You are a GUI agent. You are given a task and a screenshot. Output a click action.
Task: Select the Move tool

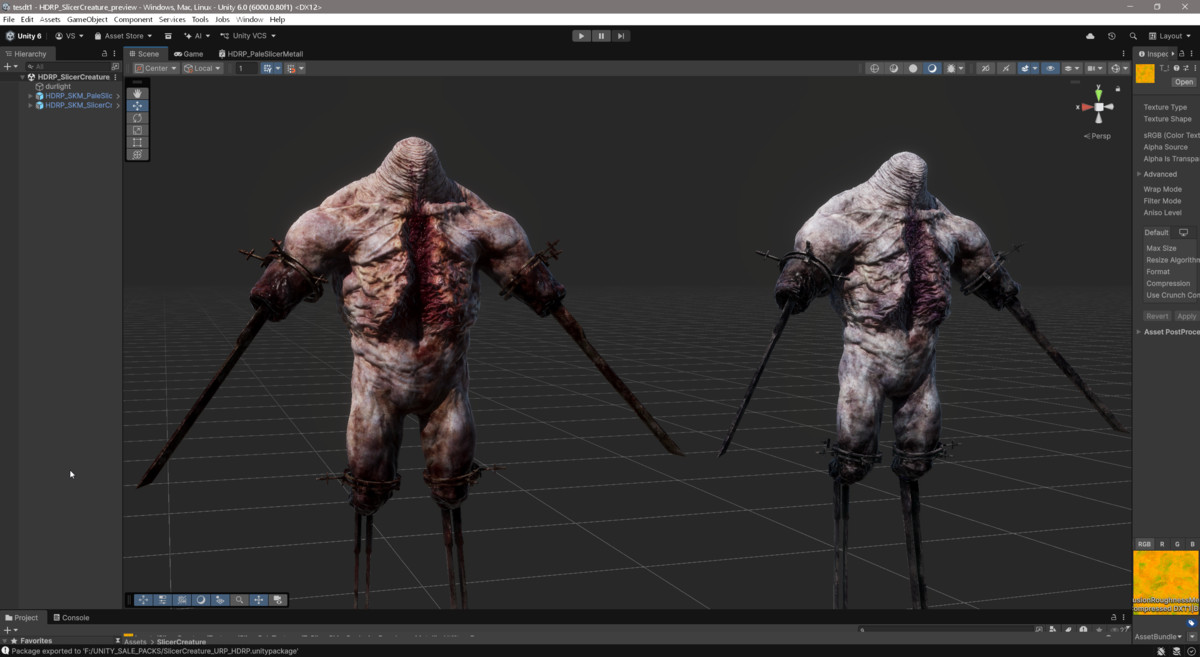click(138, 105)
